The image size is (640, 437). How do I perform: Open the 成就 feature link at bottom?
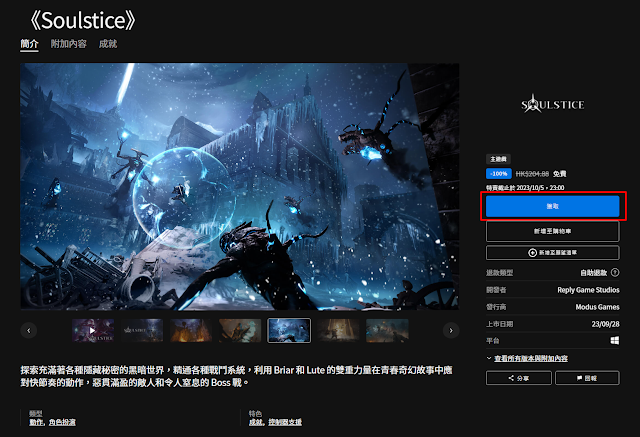tap(256, 422)
